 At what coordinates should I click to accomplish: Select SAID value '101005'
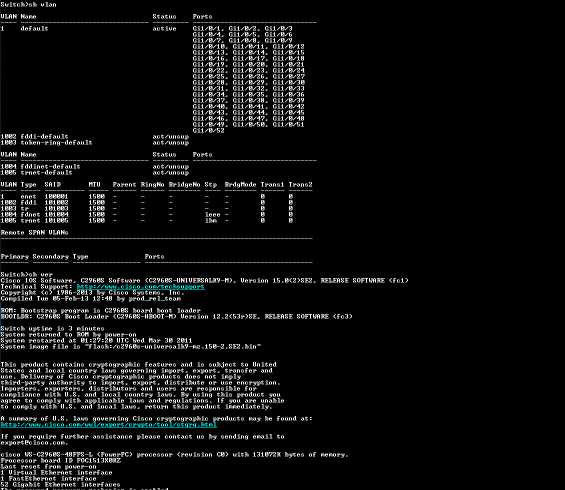[x=57, y=220]
